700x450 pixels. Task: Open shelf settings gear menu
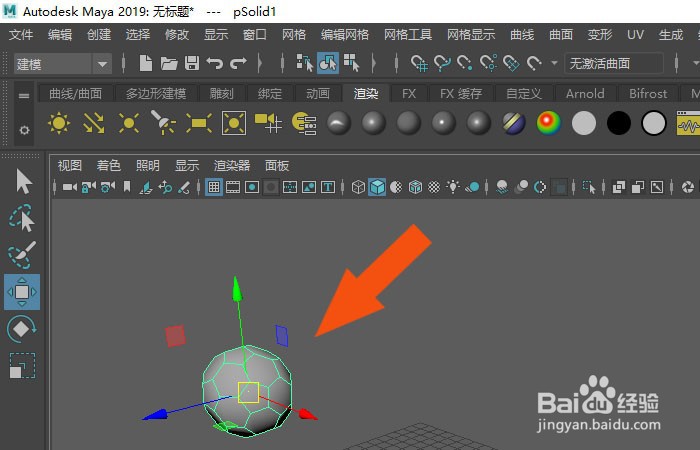pyautogui.click(x=24, y=130)
